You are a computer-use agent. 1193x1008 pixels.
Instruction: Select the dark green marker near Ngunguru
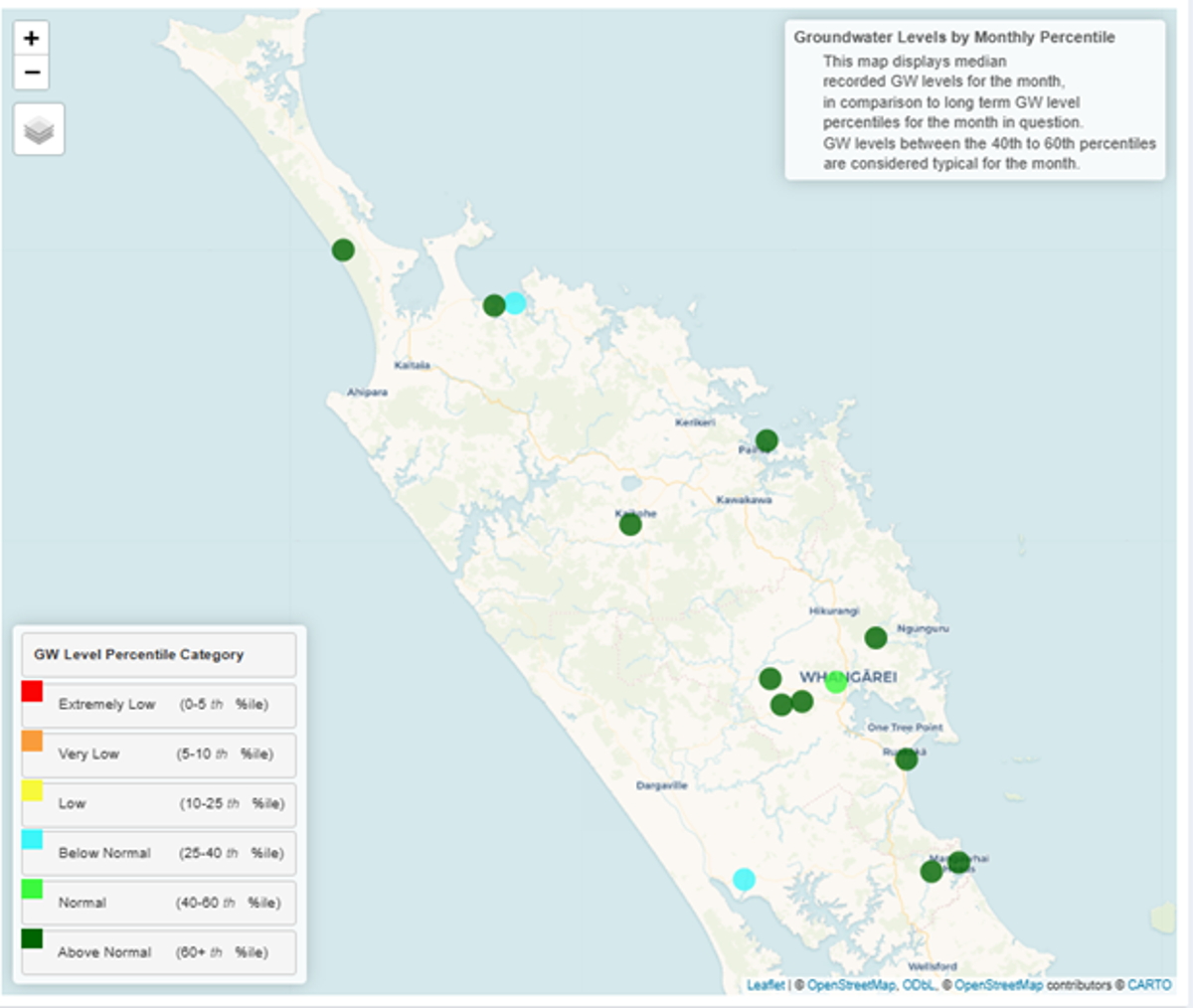876,637
